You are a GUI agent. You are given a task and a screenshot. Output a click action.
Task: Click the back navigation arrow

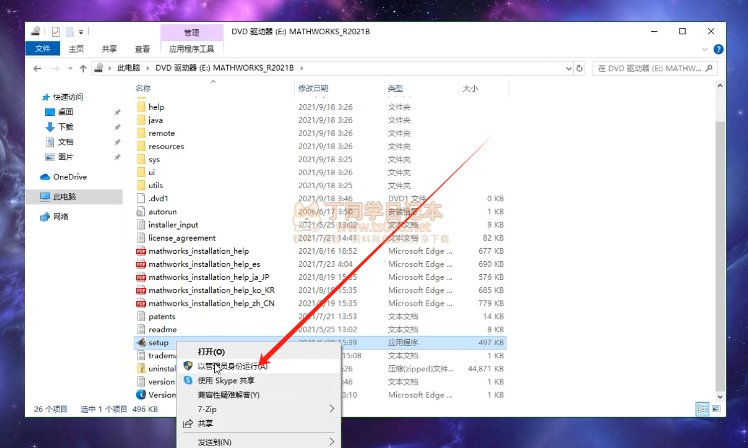tap(37, 68)
